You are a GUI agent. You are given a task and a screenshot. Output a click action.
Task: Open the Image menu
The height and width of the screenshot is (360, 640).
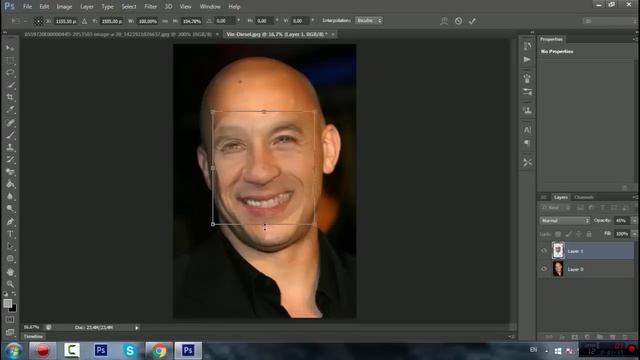pyautogui.click(x=64, y=7)
